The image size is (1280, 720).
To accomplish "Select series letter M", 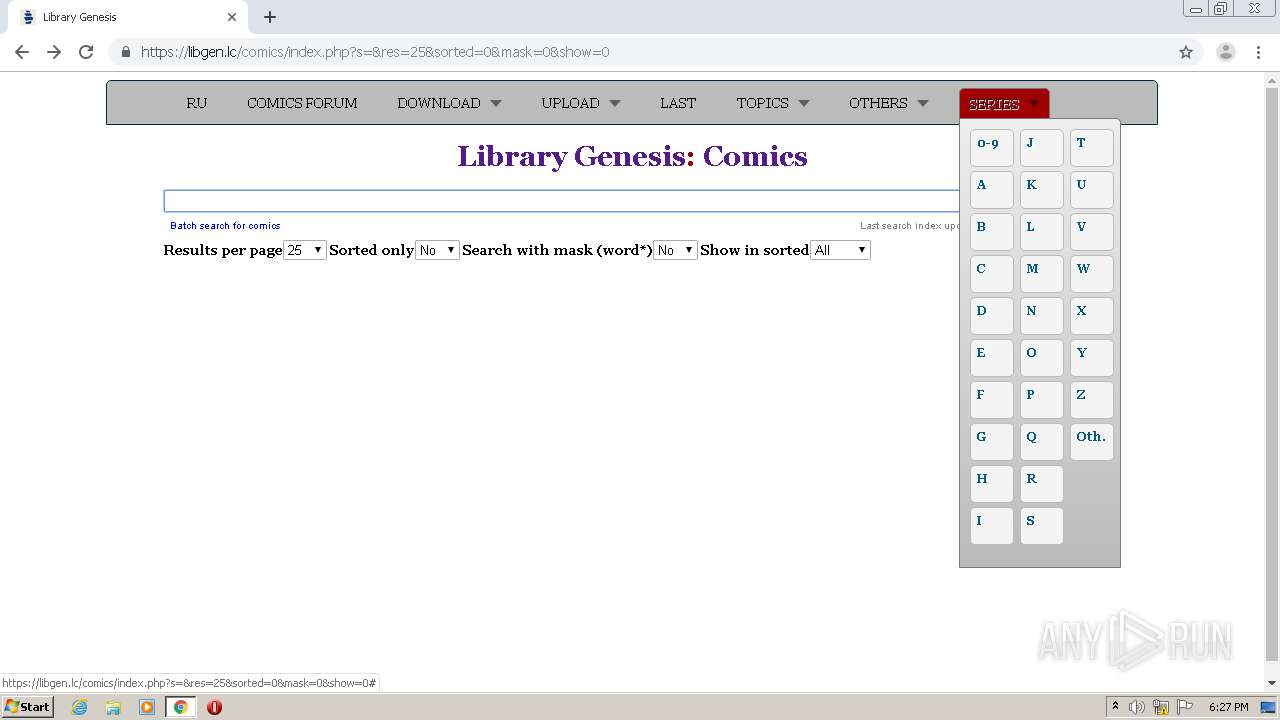I will tap(1042, 274).
